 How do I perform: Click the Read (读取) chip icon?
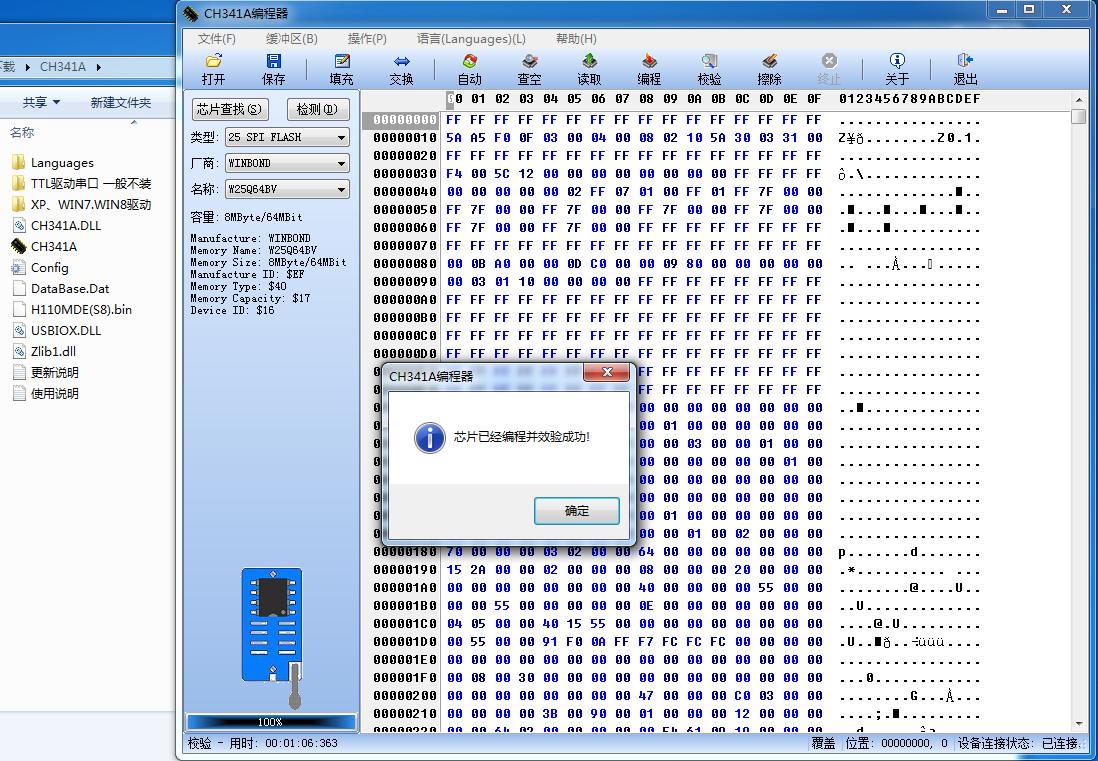click(x=589, y=62)
